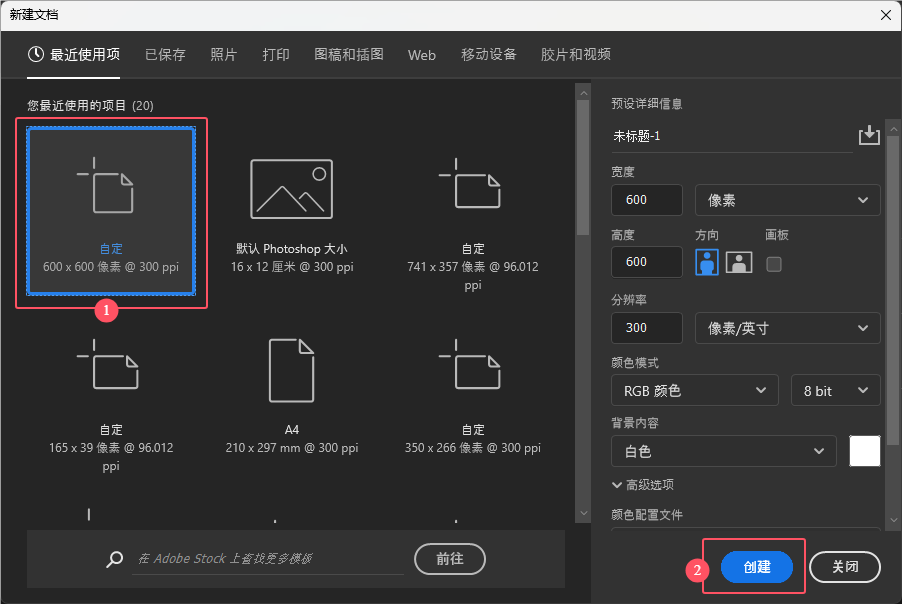Click the details panel scrollbar down arrow
This screenshot has width=902, height=604.
coord(893,520)
